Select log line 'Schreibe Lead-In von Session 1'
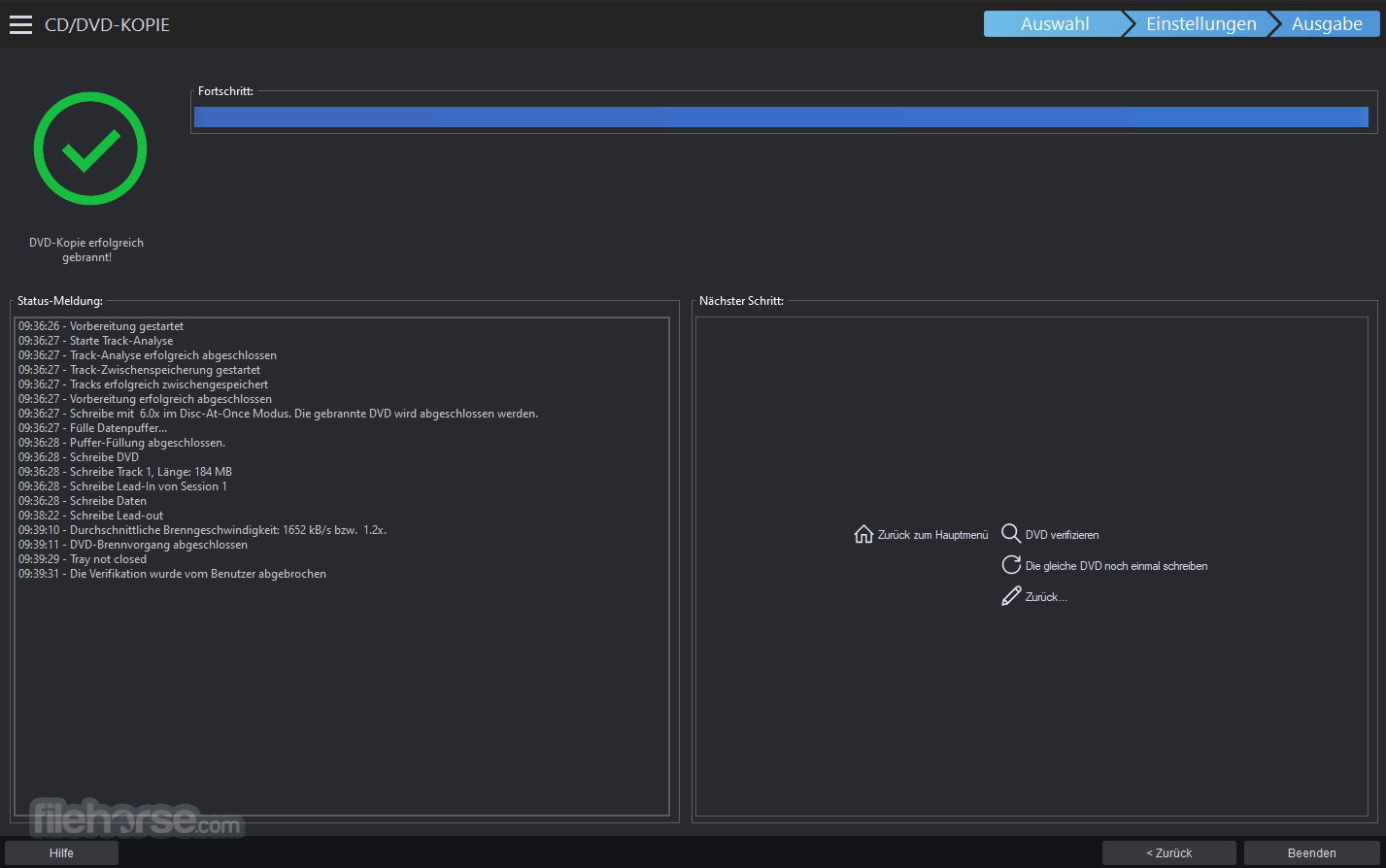1386x868 pixels. (122, 486)
